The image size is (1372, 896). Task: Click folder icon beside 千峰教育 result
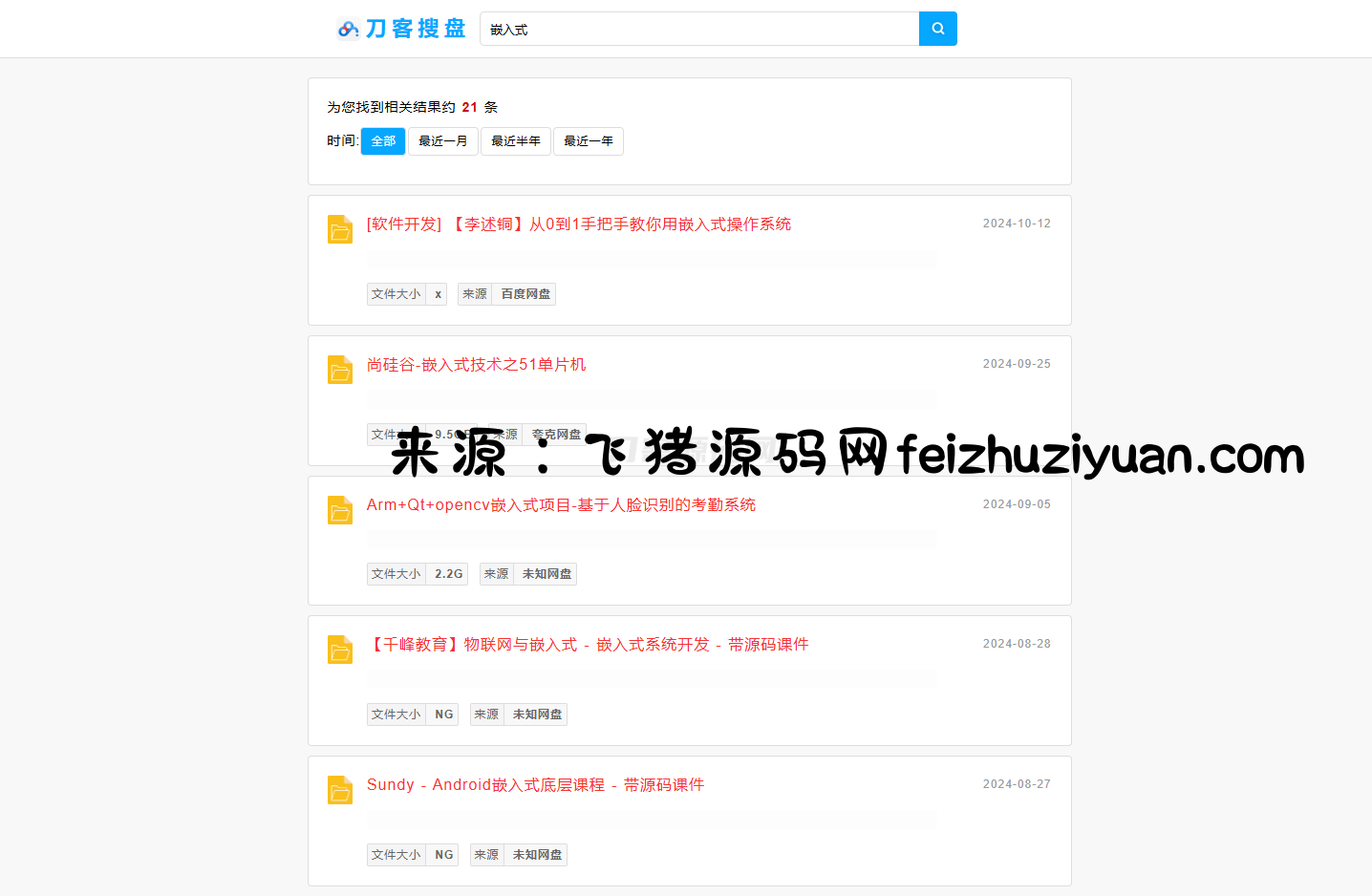pos(340,650)
